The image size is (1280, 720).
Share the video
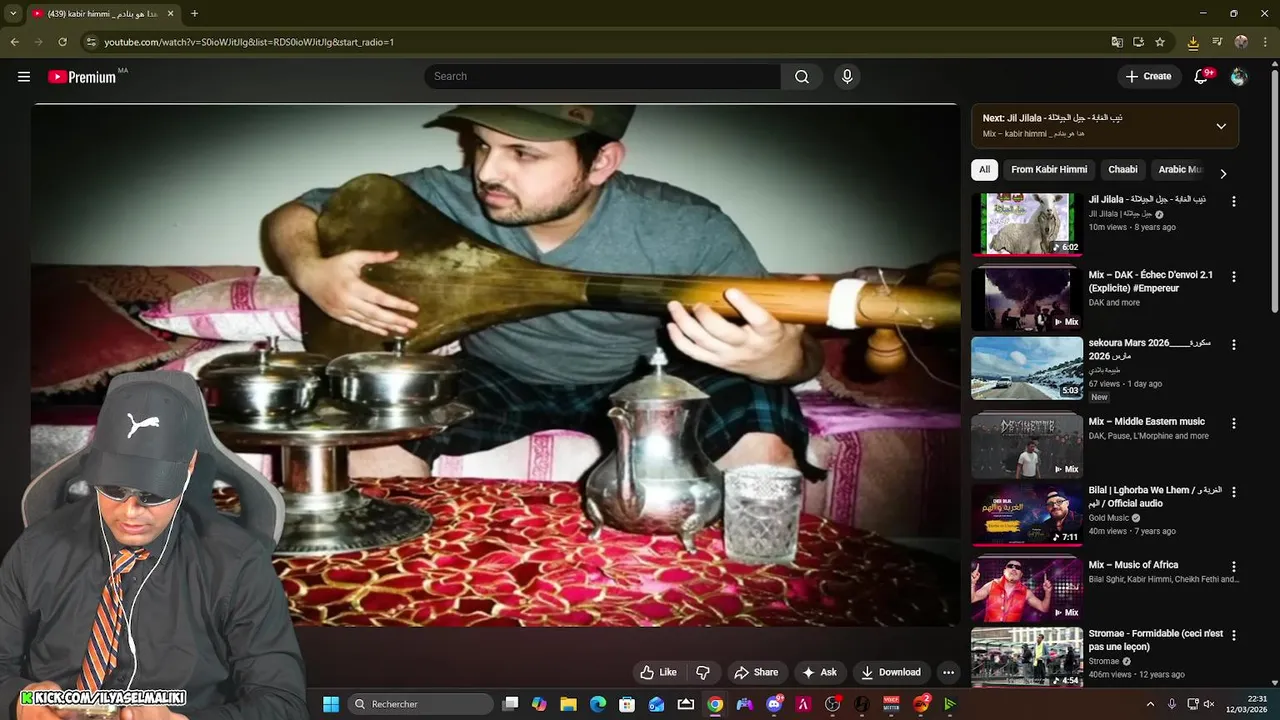pyautogui.click(x=756, y=672)
